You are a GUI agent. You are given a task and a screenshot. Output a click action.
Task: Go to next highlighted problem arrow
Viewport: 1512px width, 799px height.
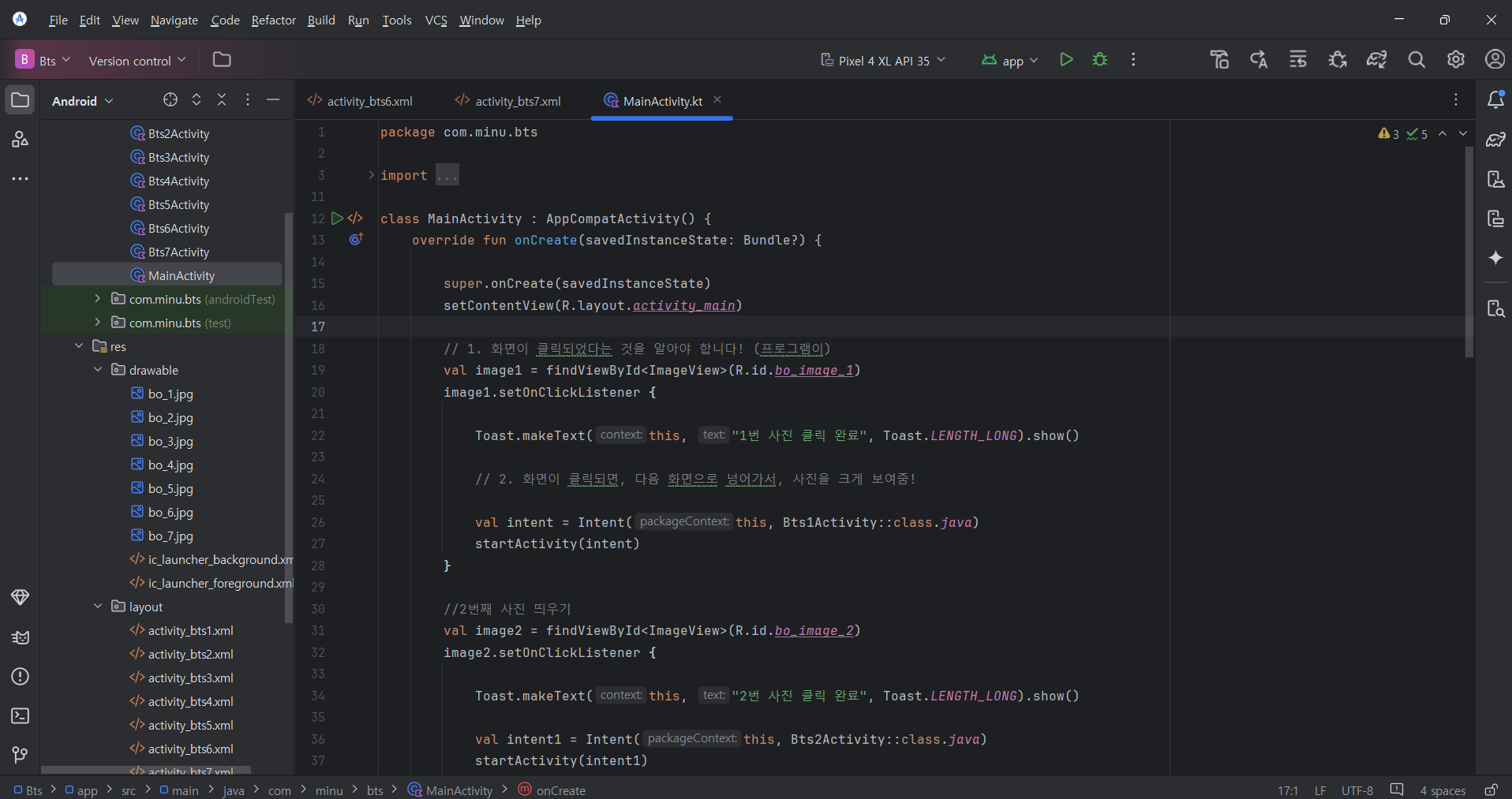pos(1463,133)
